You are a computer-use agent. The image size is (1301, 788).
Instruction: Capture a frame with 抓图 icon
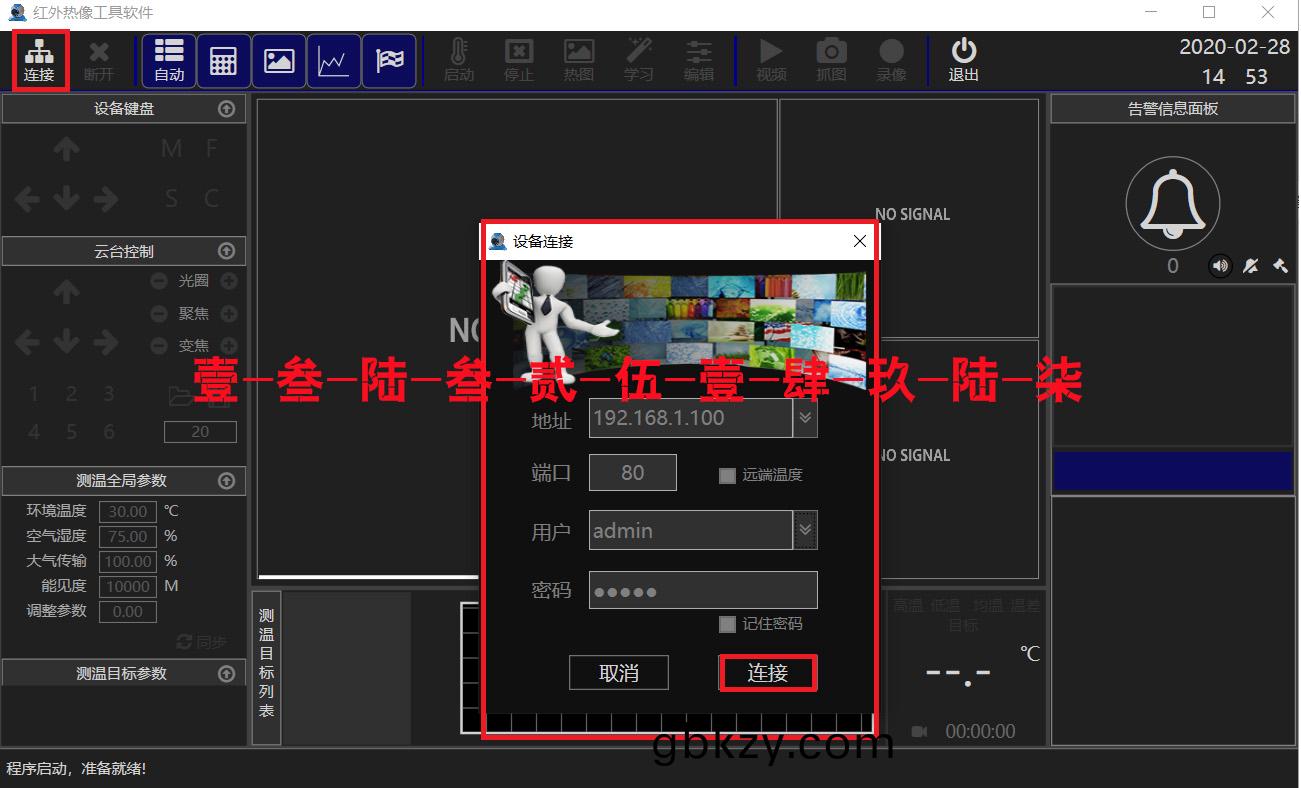(x=831, y=60)
